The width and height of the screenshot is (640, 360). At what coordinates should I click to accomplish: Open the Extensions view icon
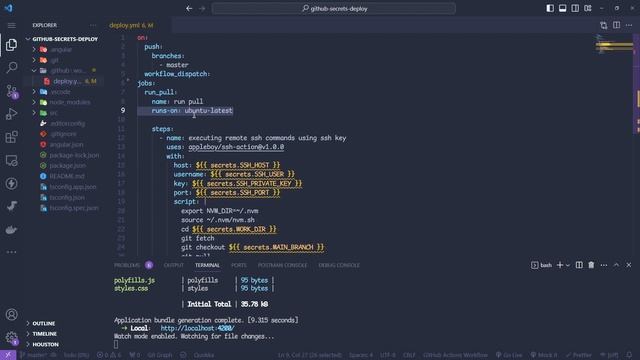pos(11,137)
